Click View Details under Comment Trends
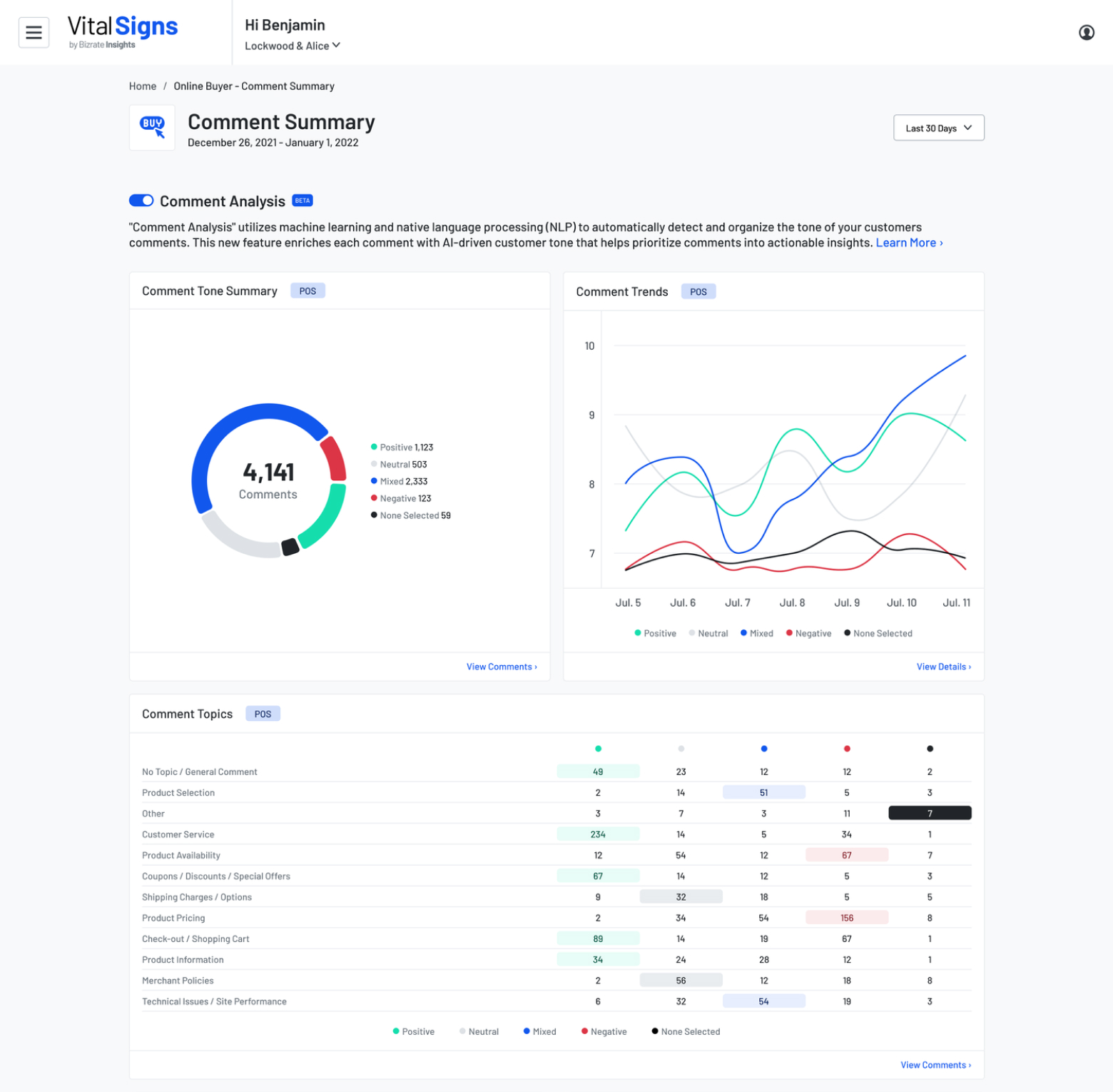Viewport: 1113px width, 1092px height. tap(943, 666)
